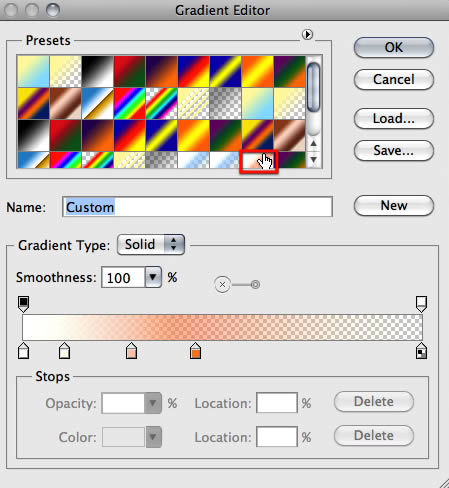Select the orange color stop below gradient
The image size is (449, 488).
(x=195, y=351)
